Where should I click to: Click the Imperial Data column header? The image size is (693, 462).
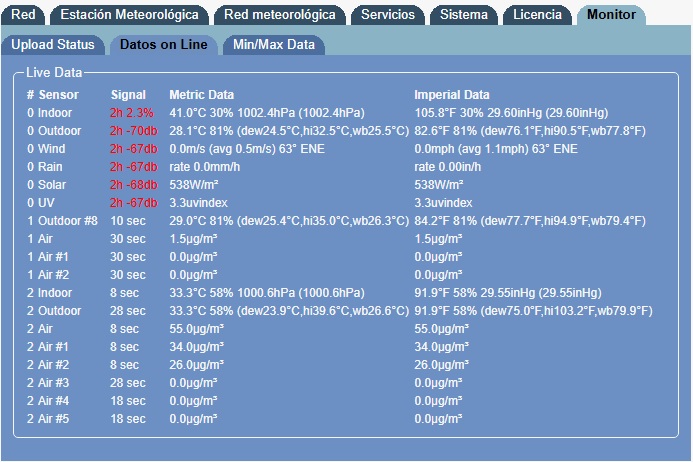pyautogui.click(x=452, y=95)
